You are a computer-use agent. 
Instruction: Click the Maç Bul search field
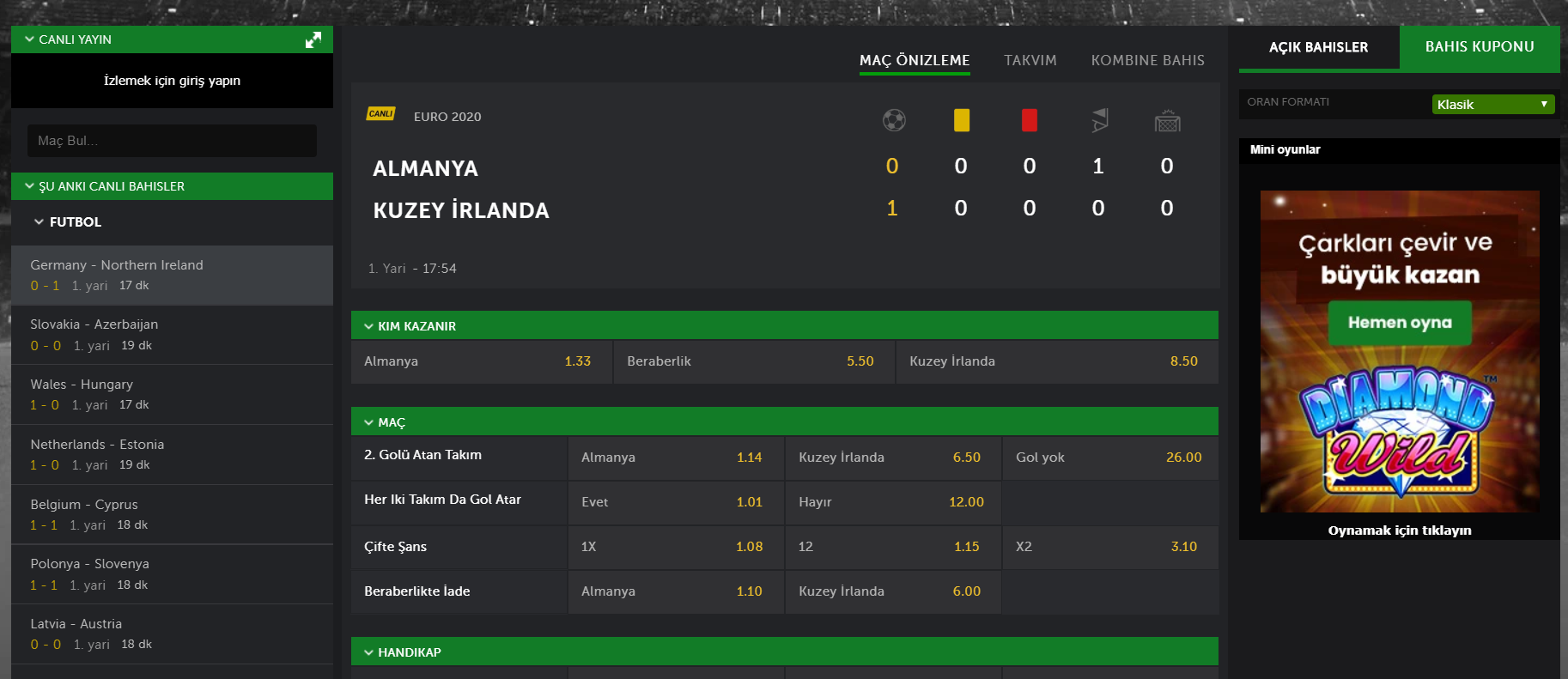point(172,141)
